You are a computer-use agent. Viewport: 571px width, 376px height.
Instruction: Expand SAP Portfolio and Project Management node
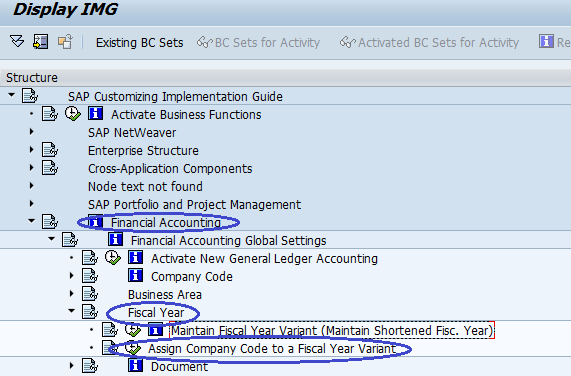click(x=32, y=203)
